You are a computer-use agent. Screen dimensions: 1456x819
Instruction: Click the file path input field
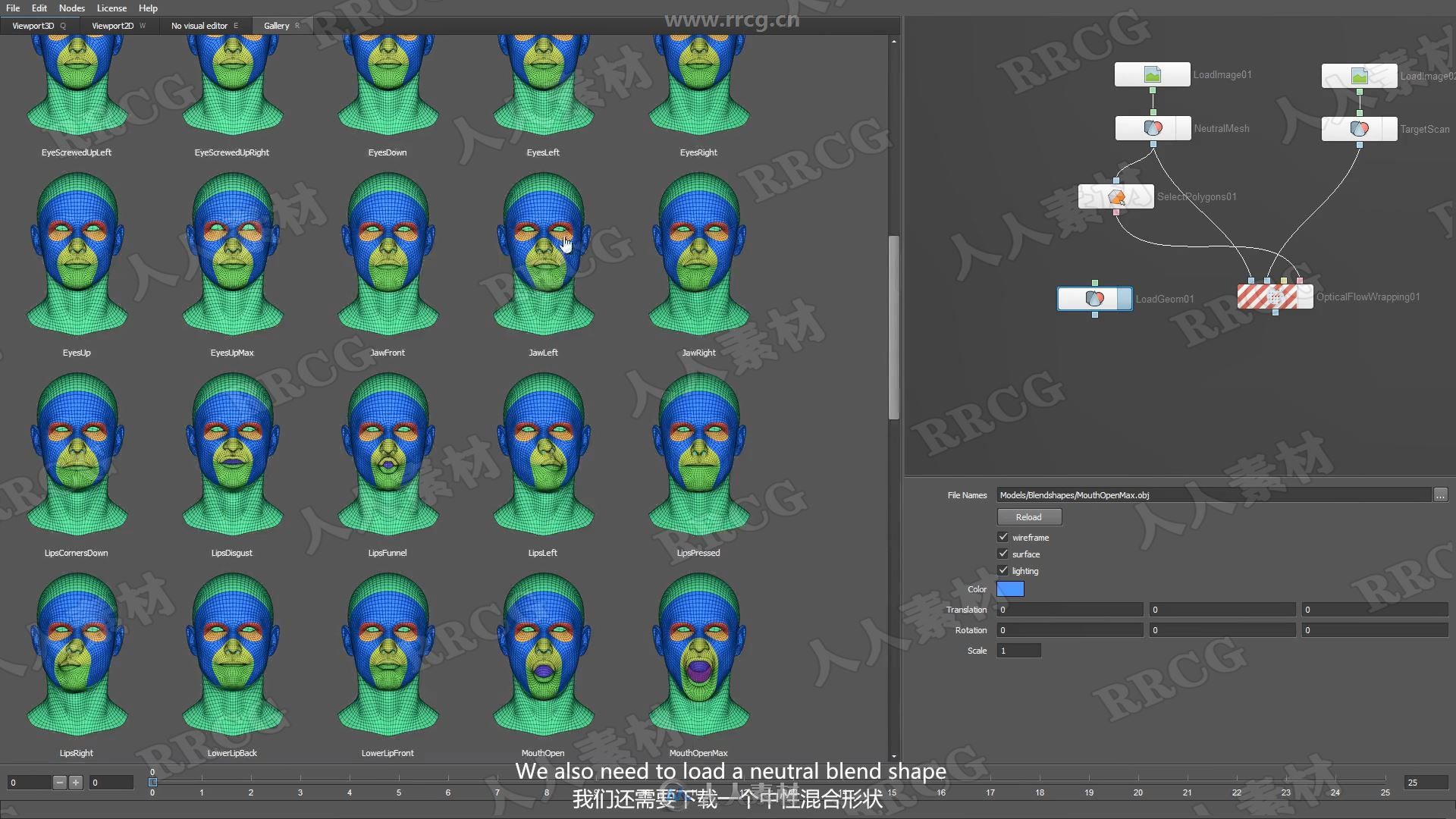tap(1213, 494)
